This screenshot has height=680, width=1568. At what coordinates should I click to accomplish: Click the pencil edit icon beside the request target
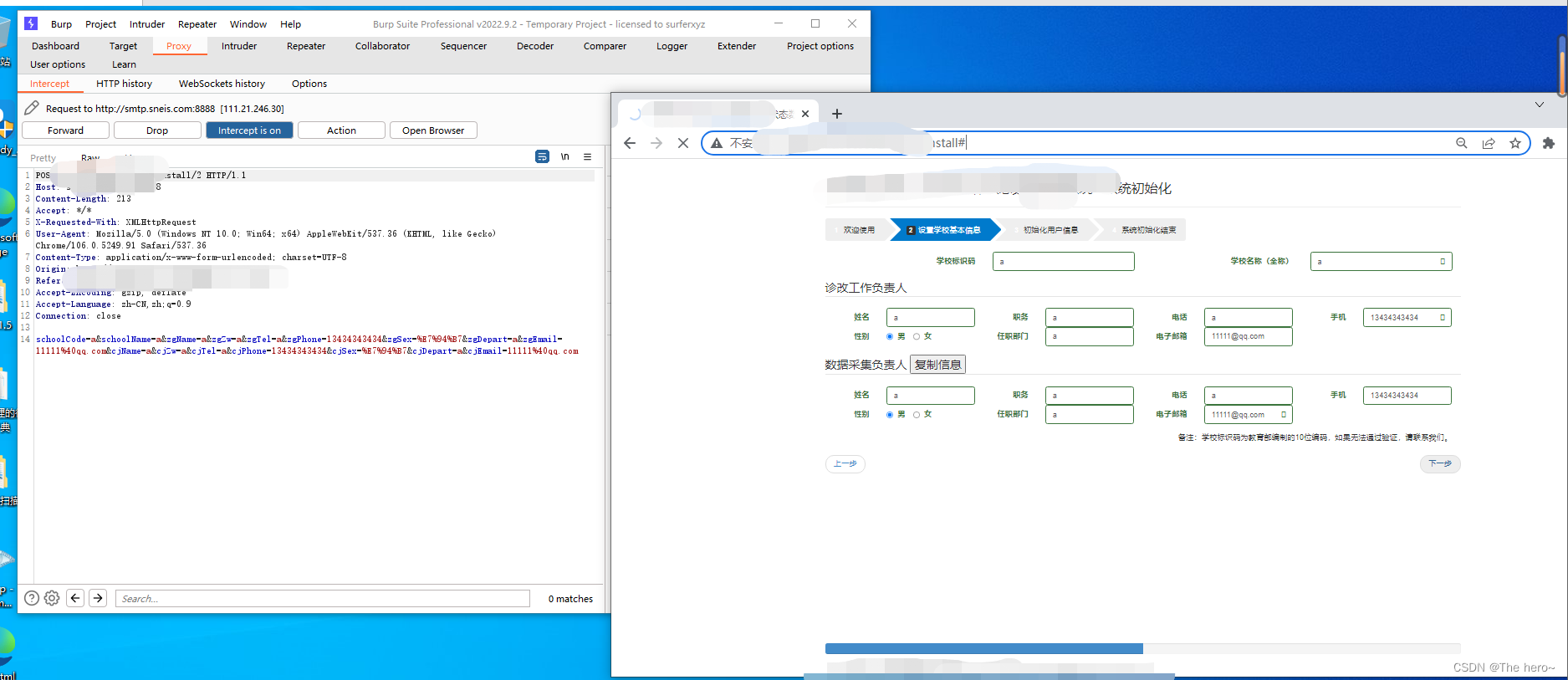tap(32, 108)
